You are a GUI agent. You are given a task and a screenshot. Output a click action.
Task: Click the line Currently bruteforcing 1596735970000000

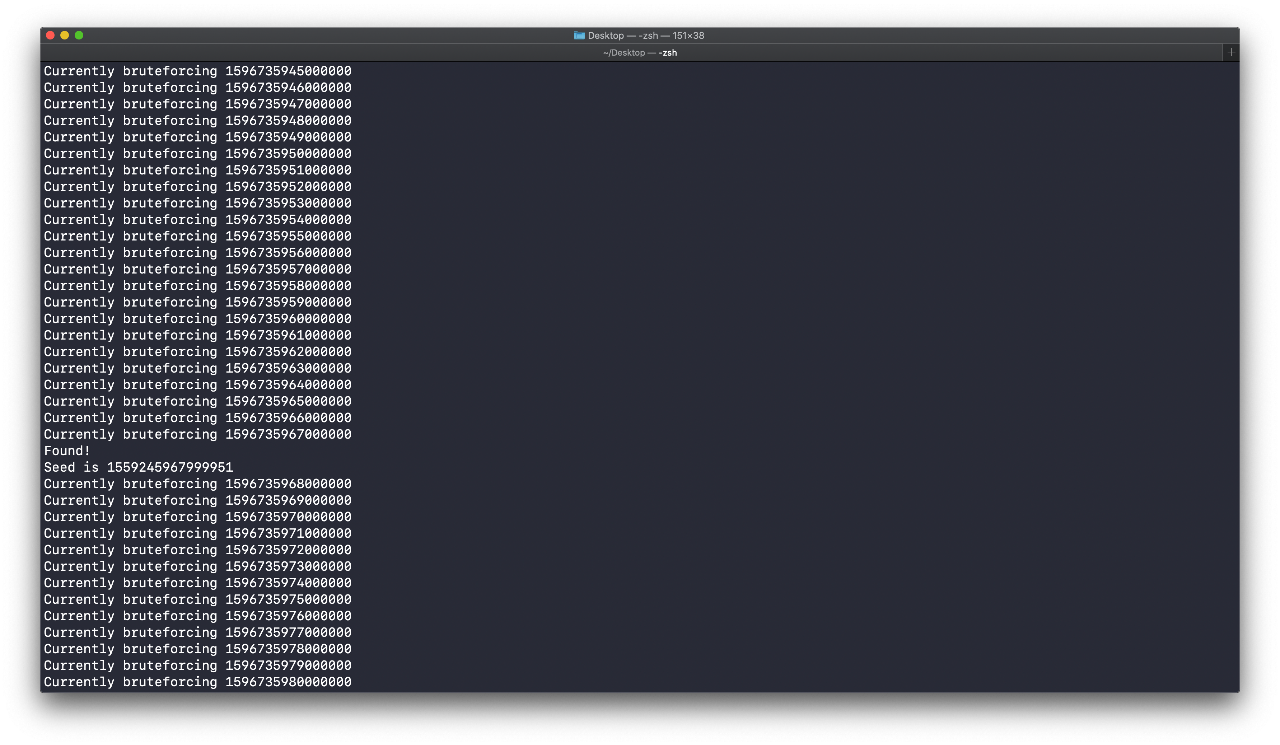coord(197,516)
